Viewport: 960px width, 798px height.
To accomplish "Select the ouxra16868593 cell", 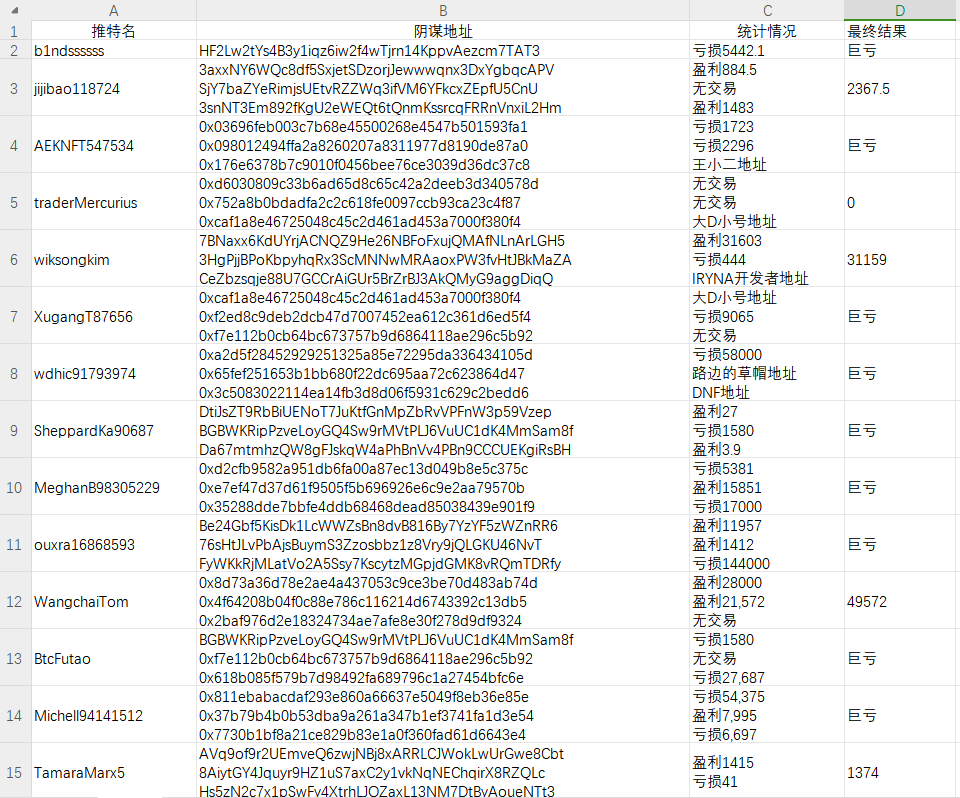I will (113, 544).
